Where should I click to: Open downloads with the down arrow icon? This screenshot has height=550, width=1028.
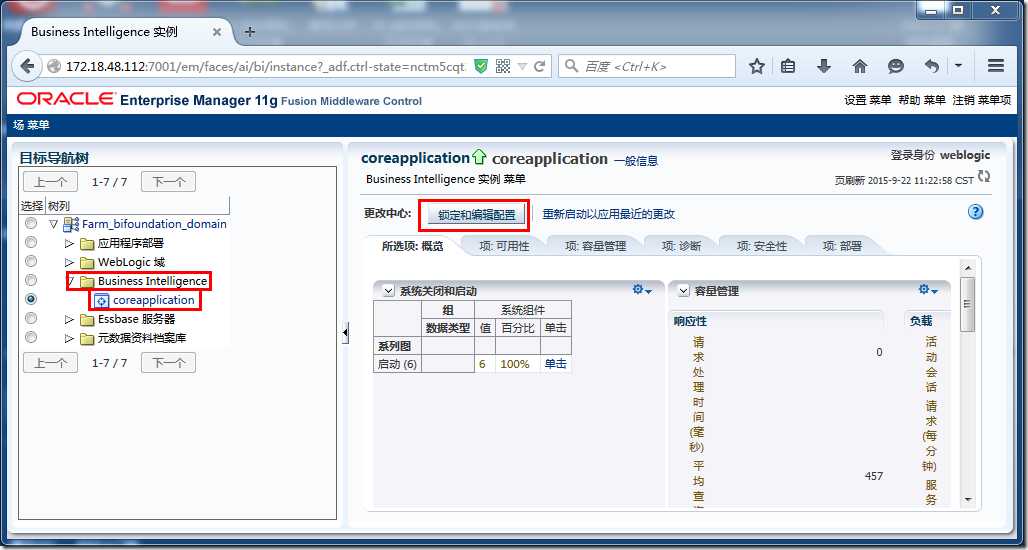click(x=824, y=66)
